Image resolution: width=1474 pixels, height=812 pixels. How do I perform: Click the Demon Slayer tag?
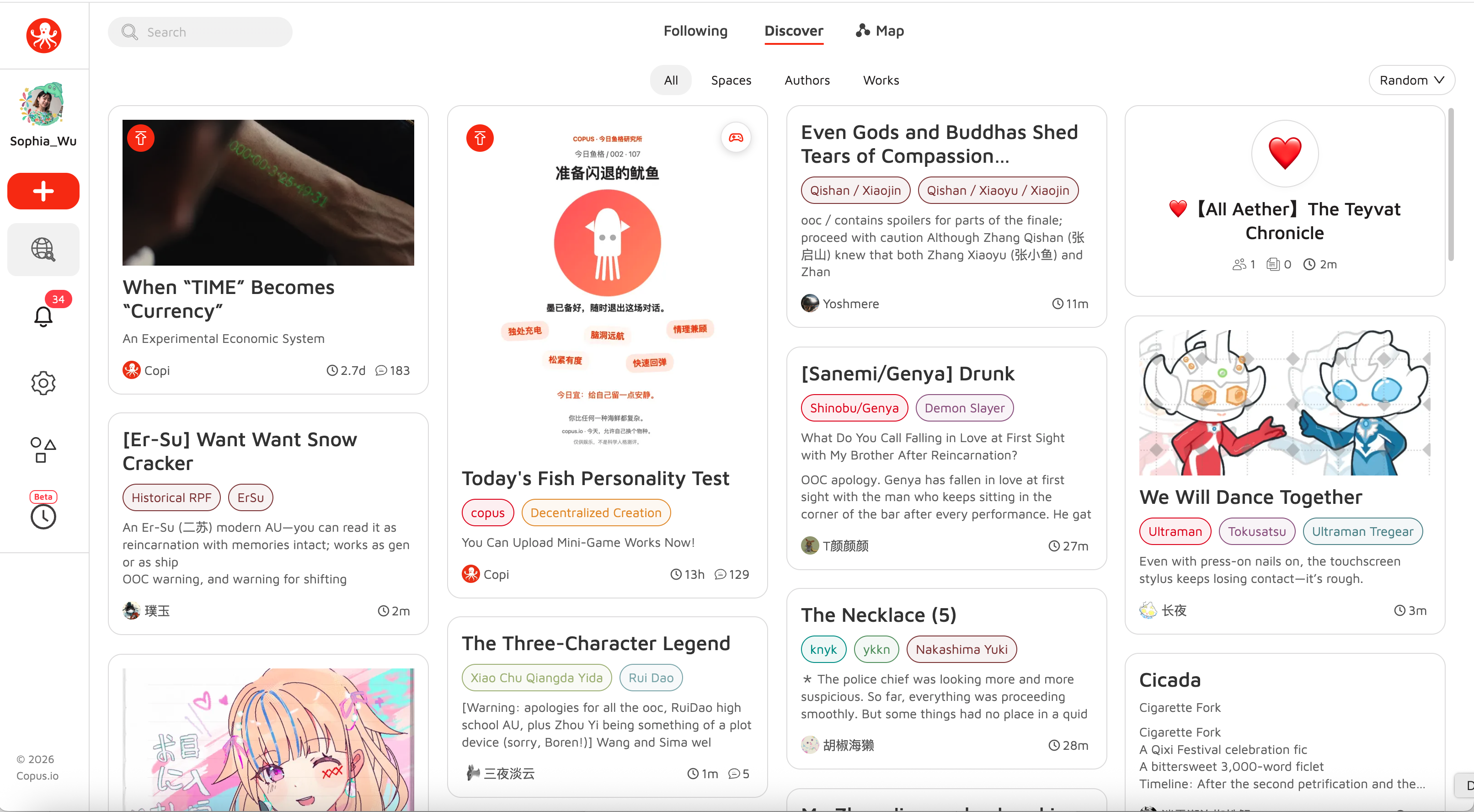[964, 408]
